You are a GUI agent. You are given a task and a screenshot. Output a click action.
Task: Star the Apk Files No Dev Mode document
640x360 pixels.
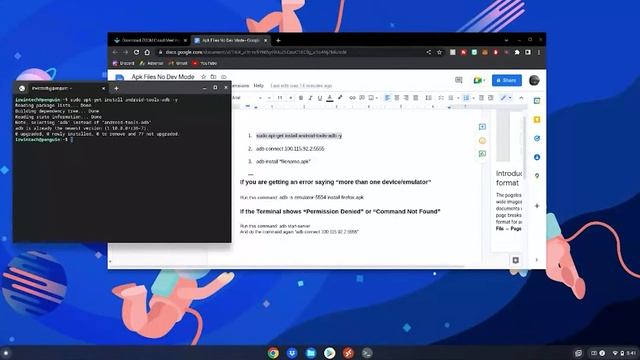(204, 77)
